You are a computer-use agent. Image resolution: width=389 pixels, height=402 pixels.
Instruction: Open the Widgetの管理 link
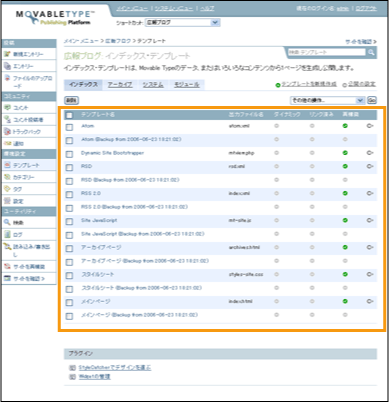tap(95, 377)
